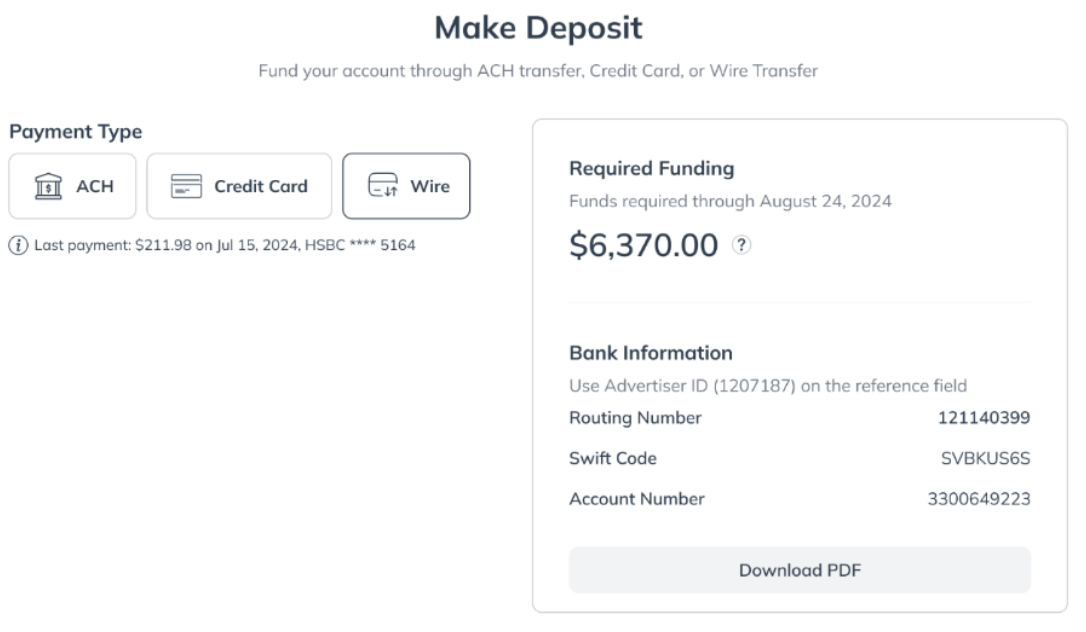Click the Bank Information heading

(x=651, y=353)
